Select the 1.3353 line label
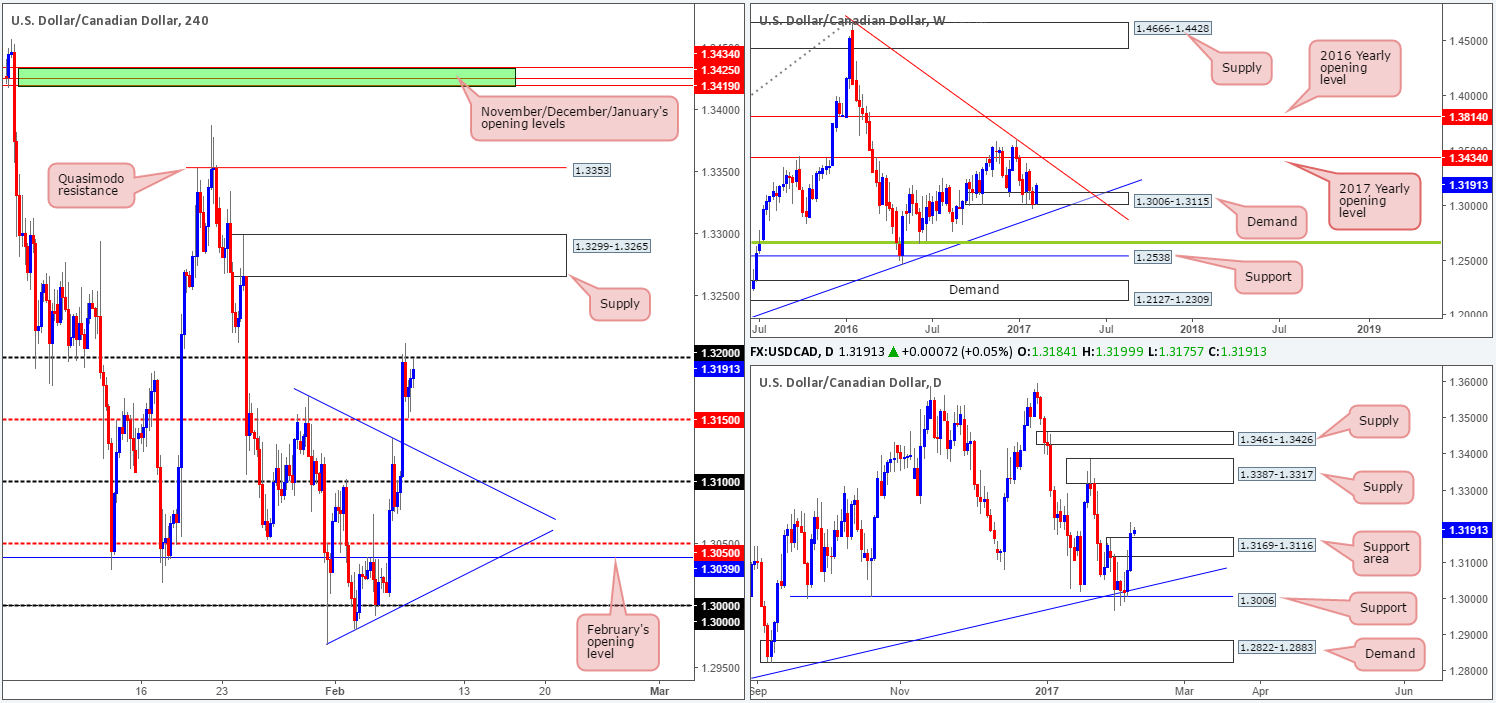This screenshot has width=1496, height=703. (591, 171)
